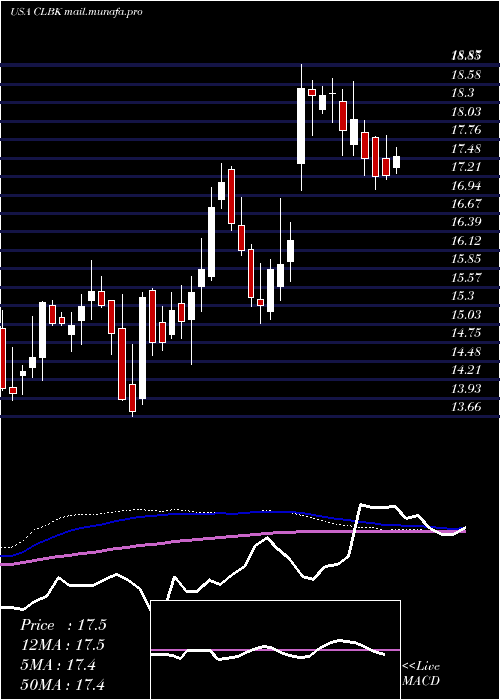The height and width of the screenshot is (700, 500).
Task: Click the 'USA CLBK mail.munafa.pro' title text
Action: click(x=76, y=12)
